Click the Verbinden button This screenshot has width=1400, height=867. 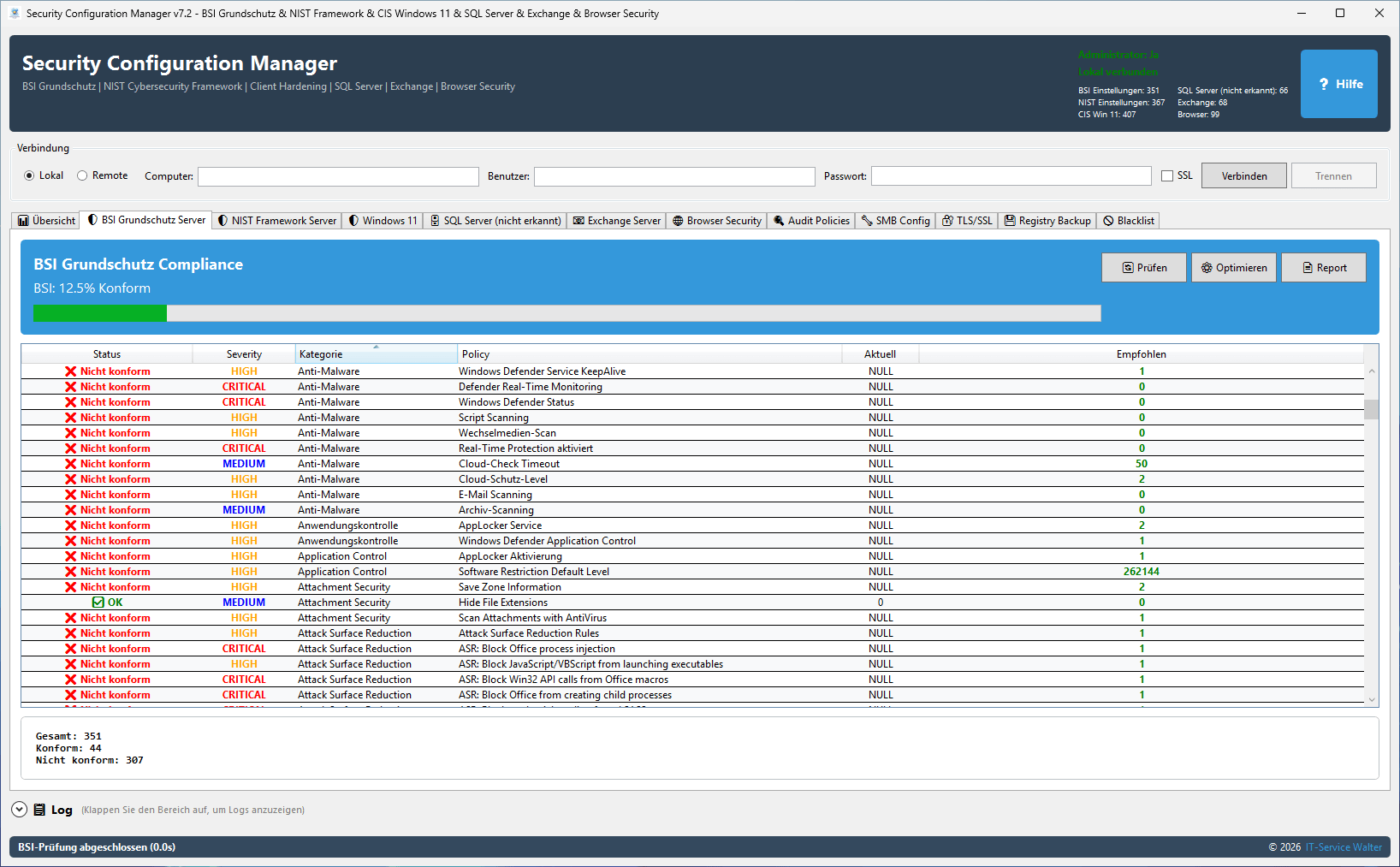tap(1243, 176)
